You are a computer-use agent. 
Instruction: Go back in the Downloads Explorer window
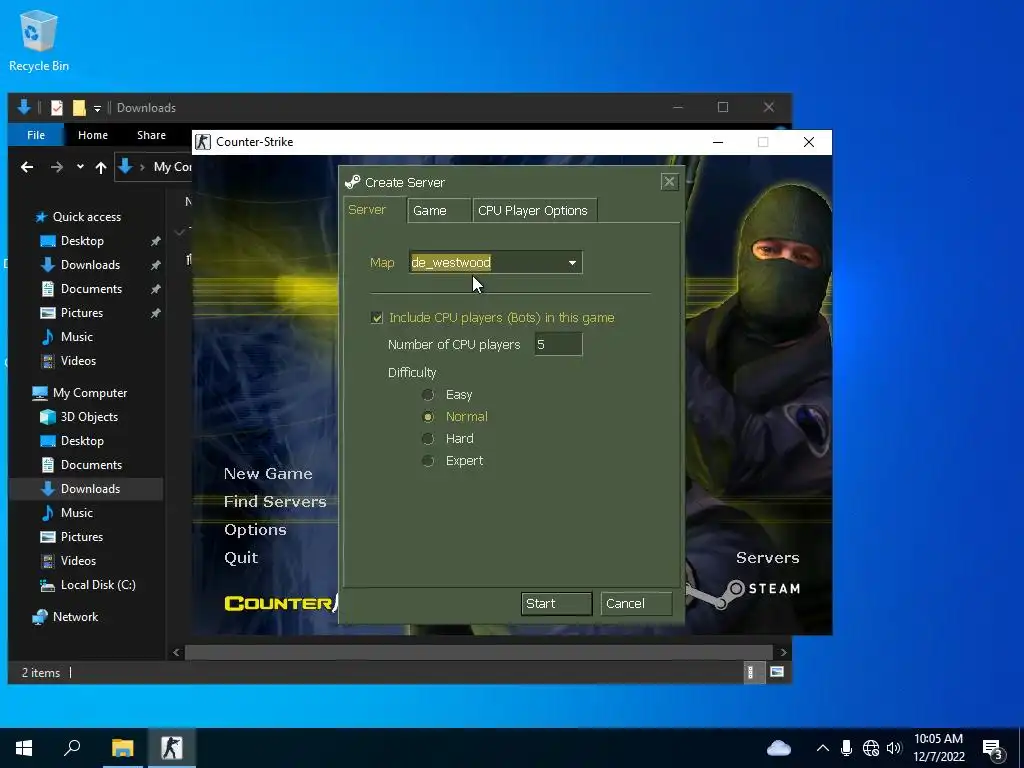coord(27,167)
